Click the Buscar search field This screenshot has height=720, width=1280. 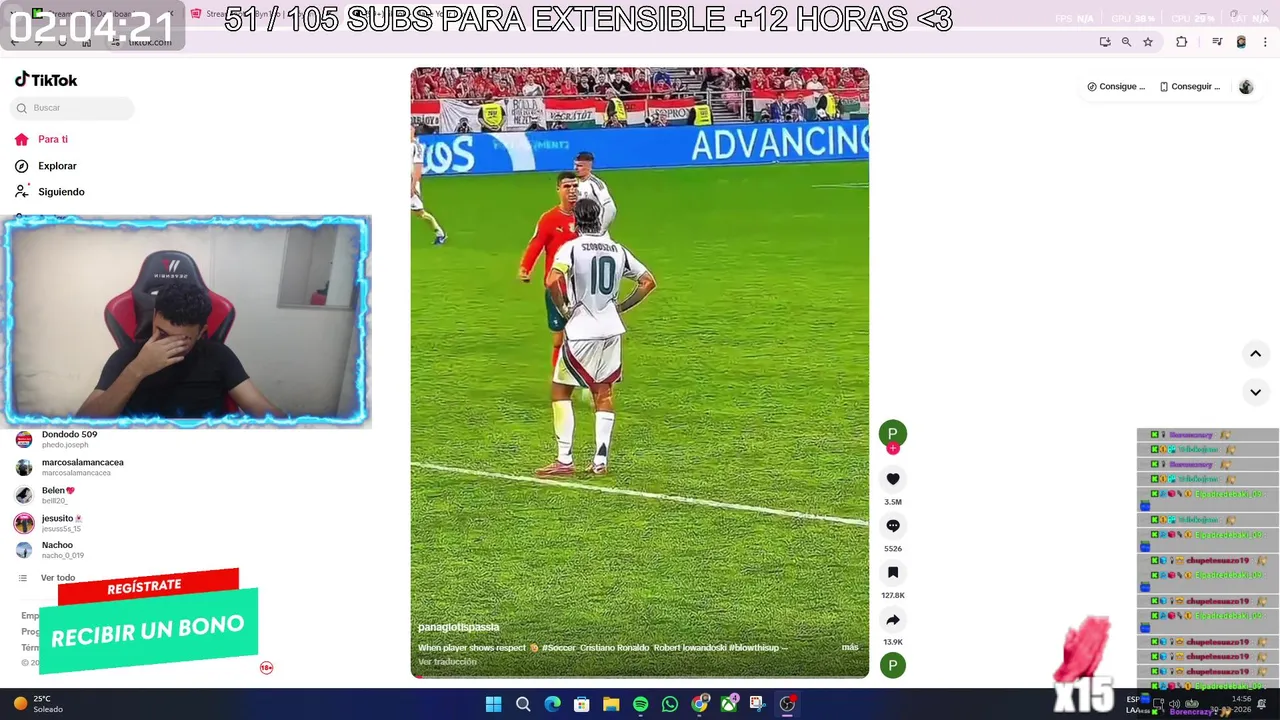pyautogui.click(x=72, y=108)
